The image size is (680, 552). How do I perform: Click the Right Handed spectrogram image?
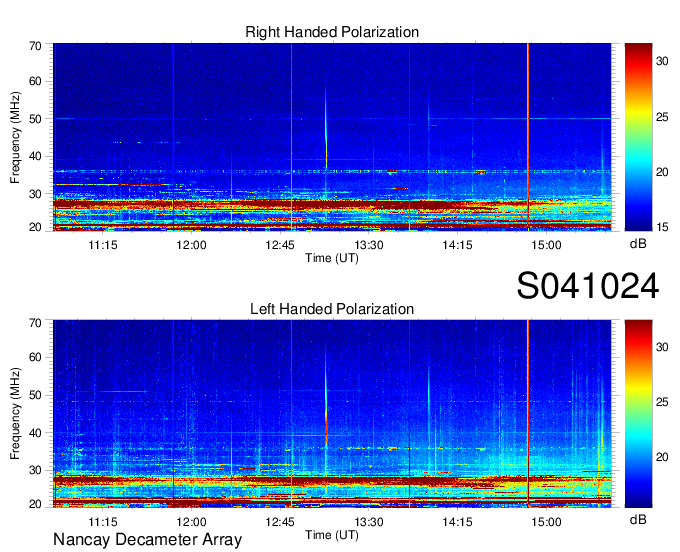(332, 137)
